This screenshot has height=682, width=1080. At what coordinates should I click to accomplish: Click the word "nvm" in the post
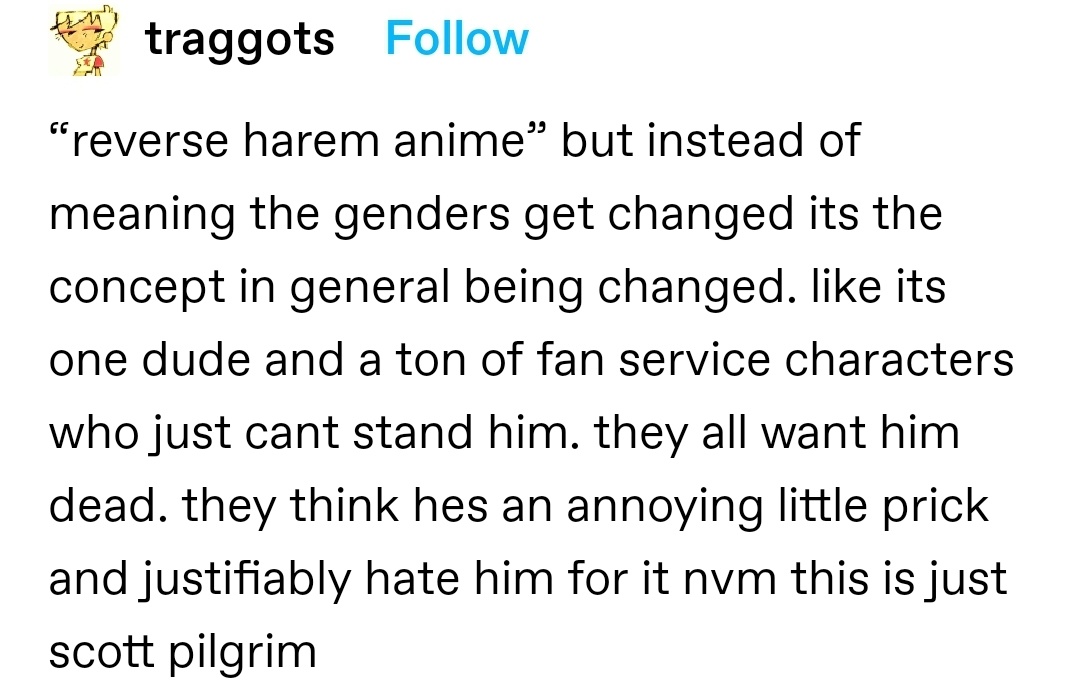pos(730,580)
